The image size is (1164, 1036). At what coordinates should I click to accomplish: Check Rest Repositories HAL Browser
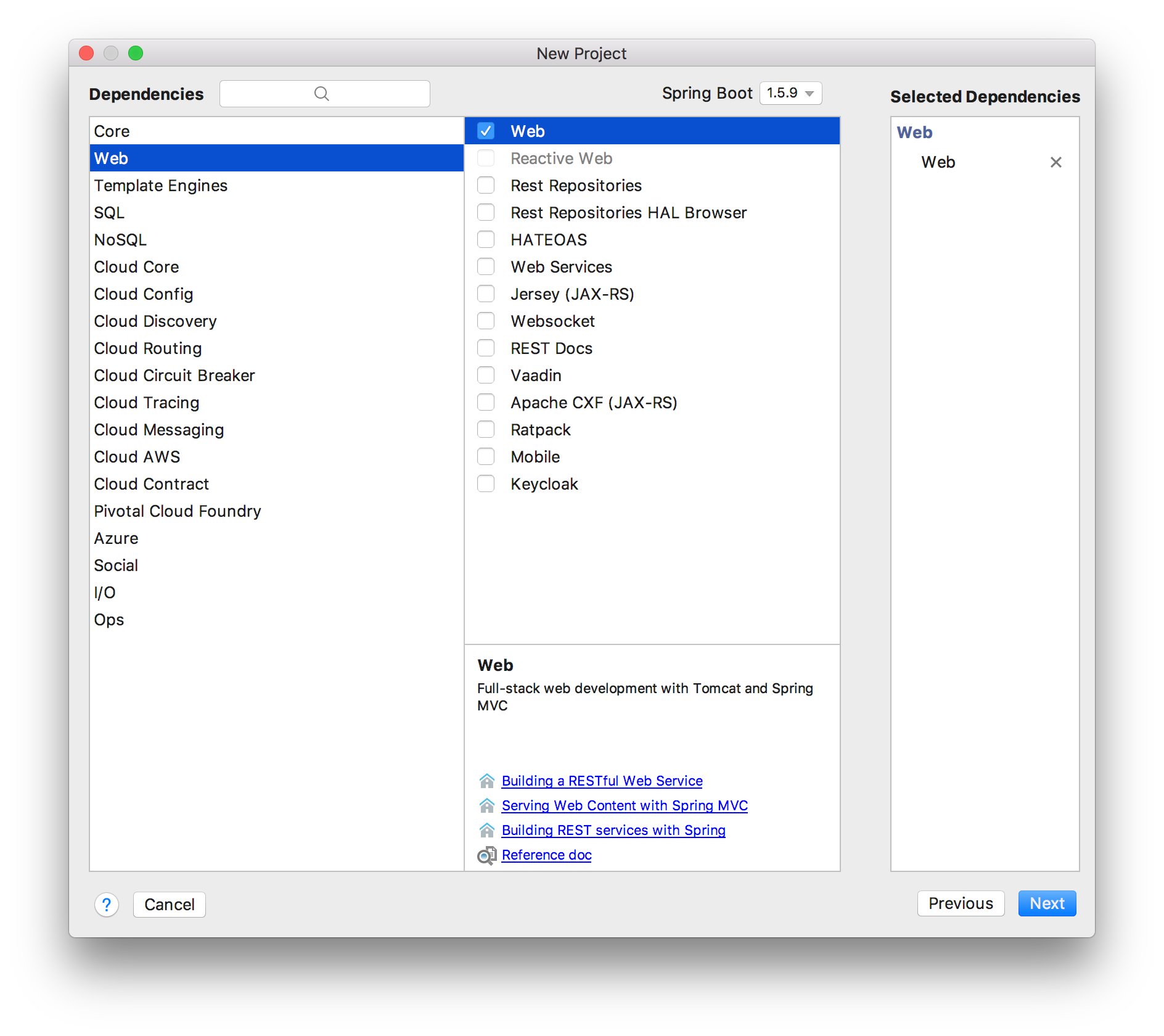tap(486, 212)
